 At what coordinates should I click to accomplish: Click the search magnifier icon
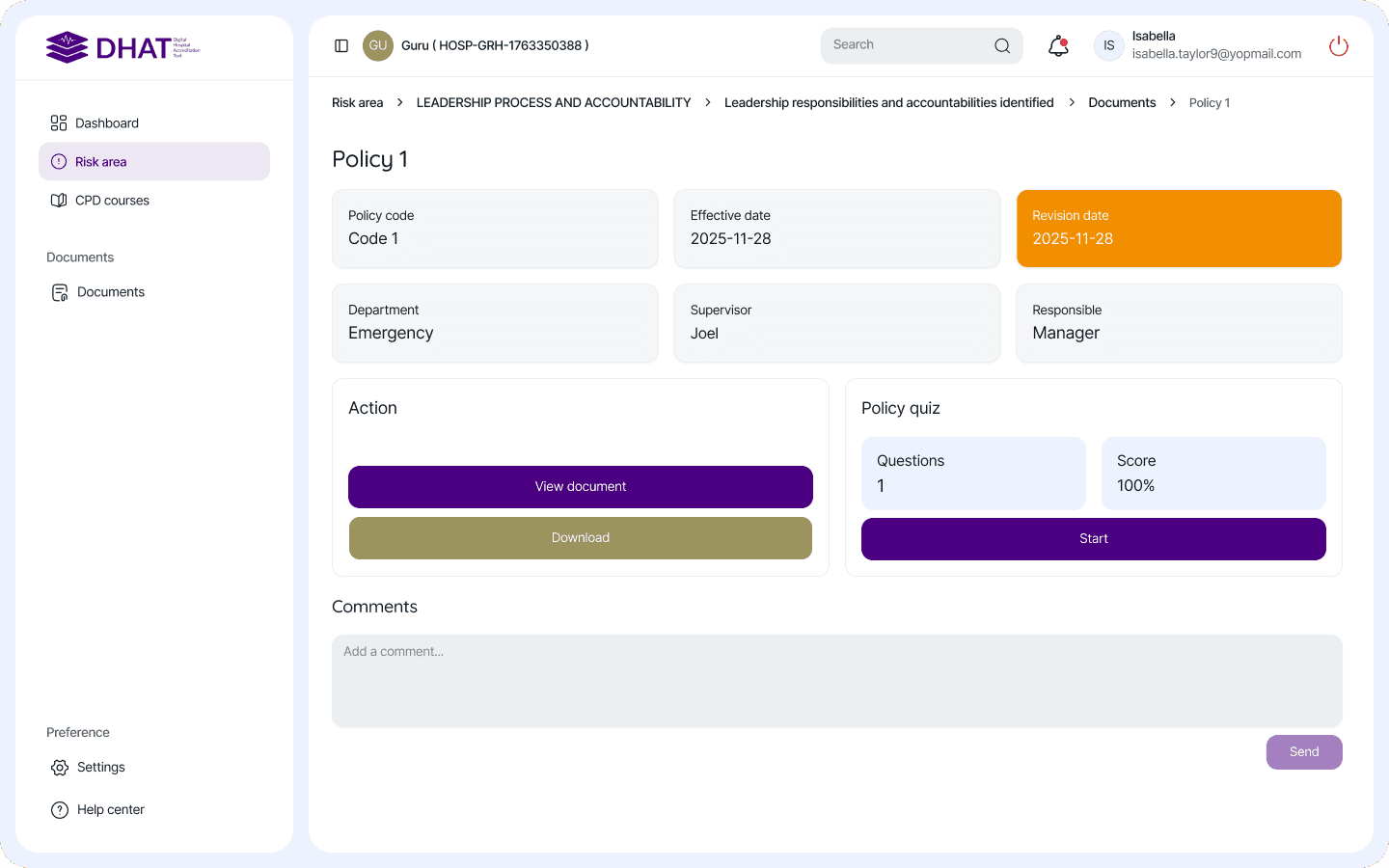1002,45
